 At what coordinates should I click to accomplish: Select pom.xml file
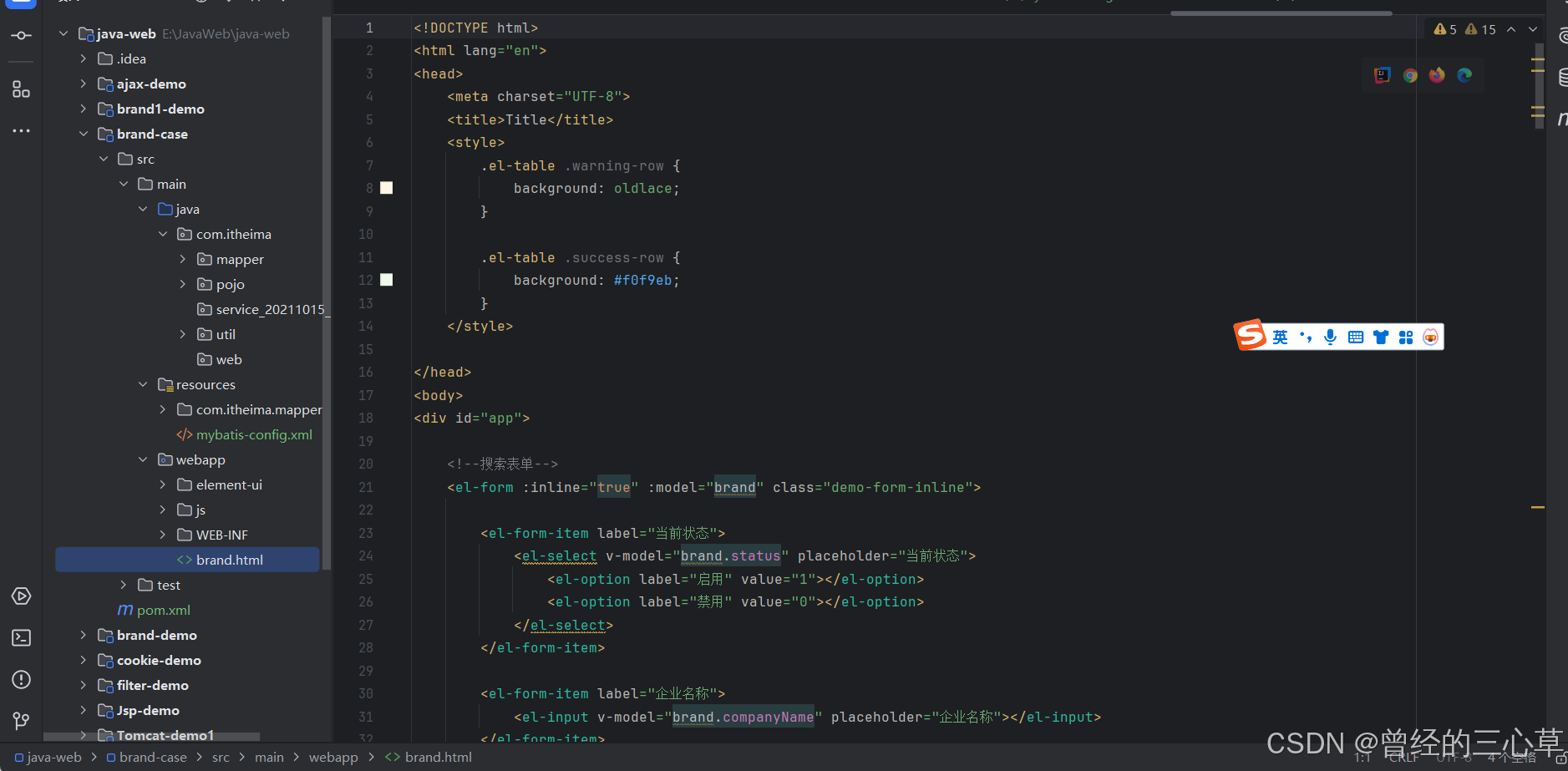155,610
